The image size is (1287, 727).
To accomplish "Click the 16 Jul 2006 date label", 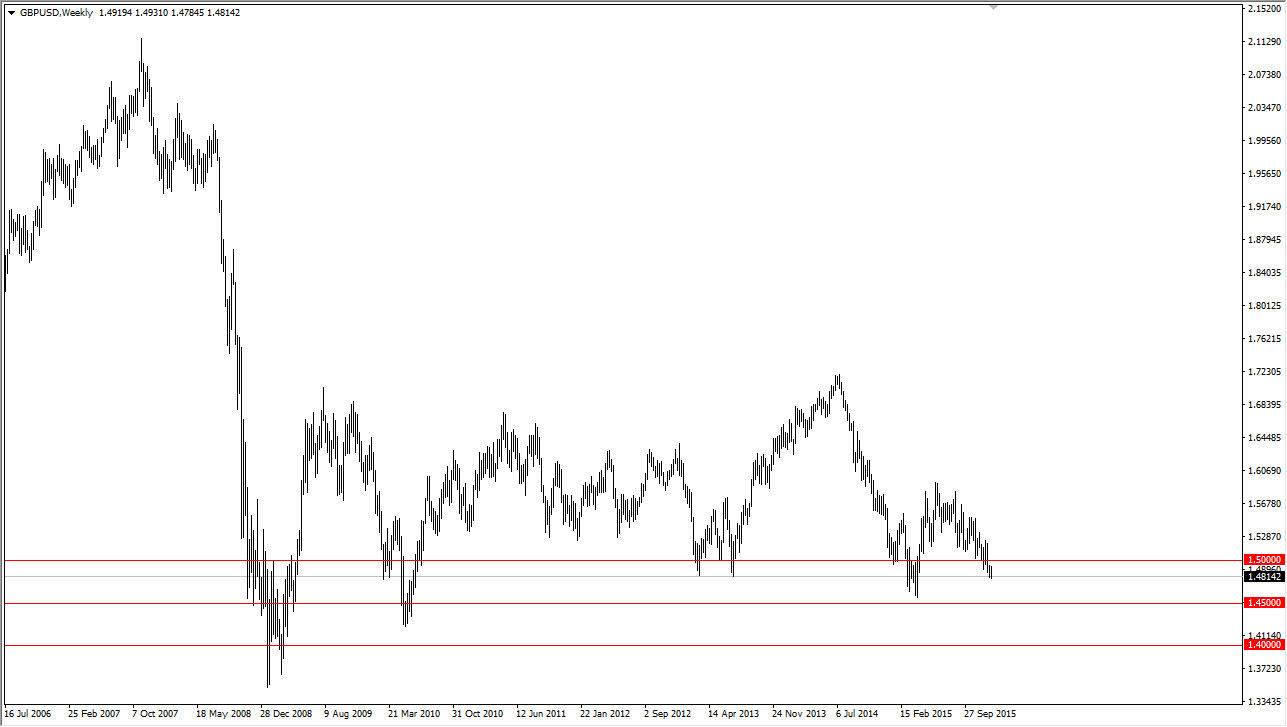I will (29, 715).
